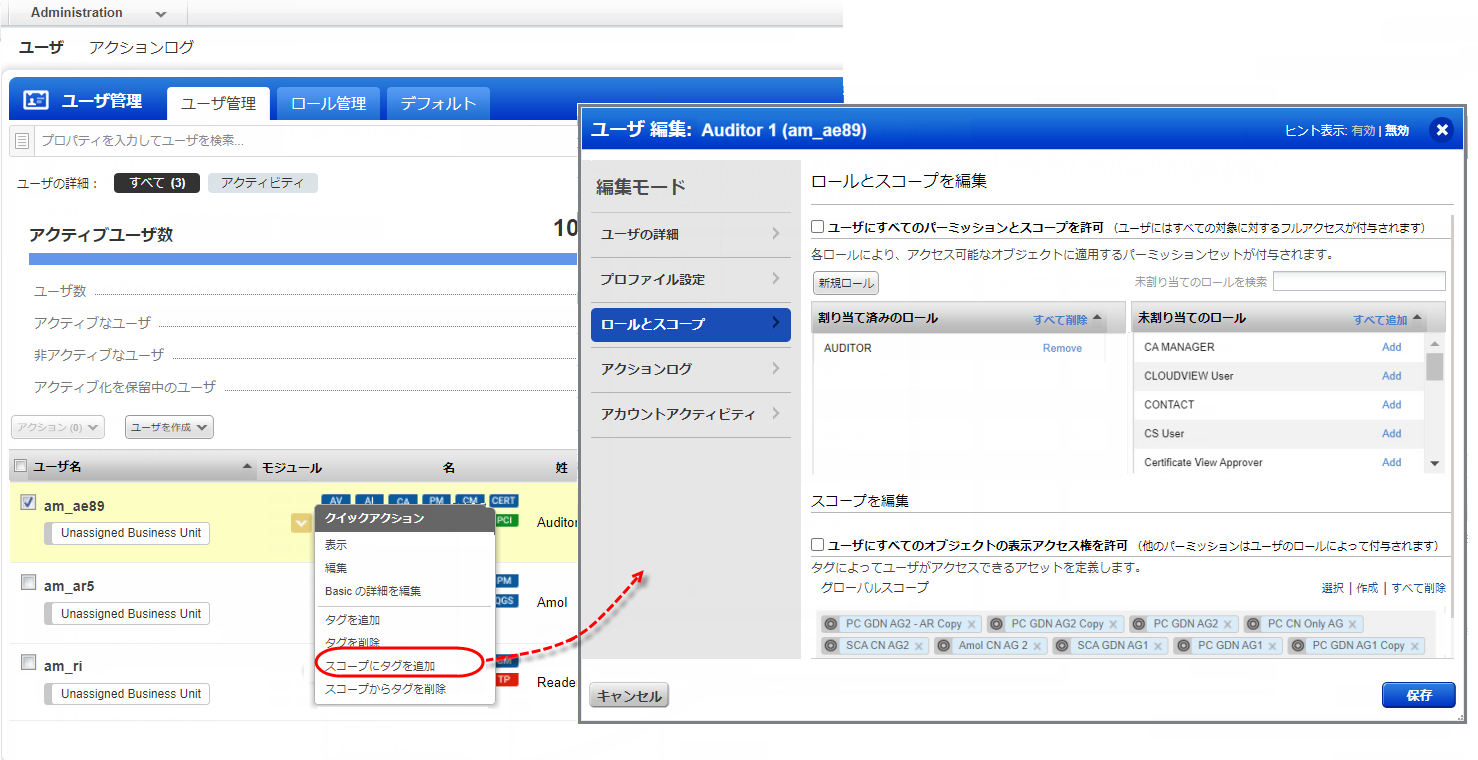Viewport: 1478px width, 760px height.
Task: Open the ユーザの詳細 edit mode section
Action: click(691, 234)
